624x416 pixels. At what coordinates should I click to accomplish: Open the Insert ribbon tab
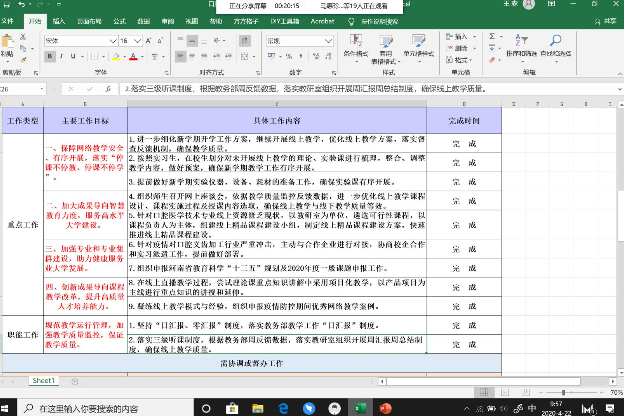pos(59,19)
